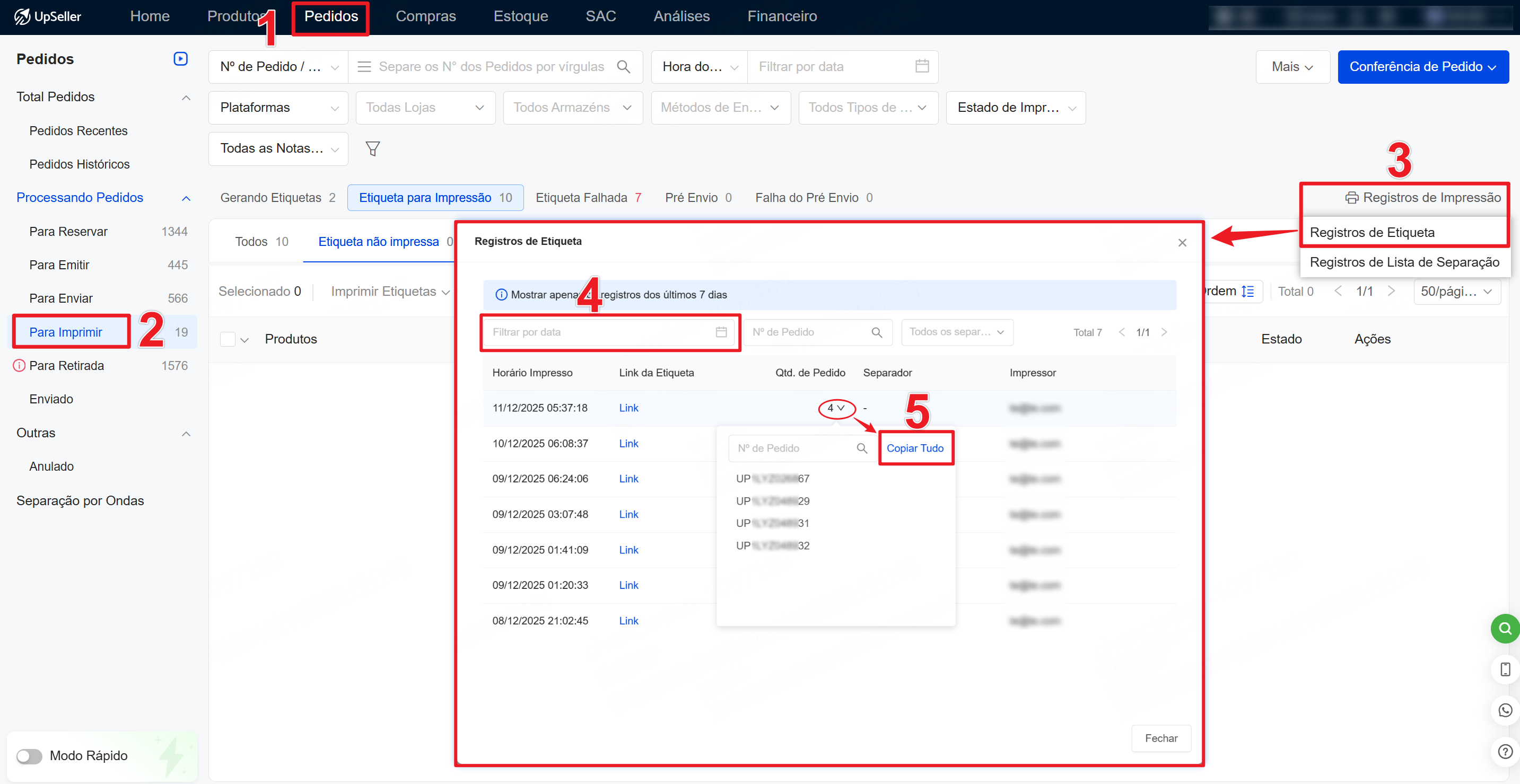Click the sort order icon button

(x=1247, y=292)
